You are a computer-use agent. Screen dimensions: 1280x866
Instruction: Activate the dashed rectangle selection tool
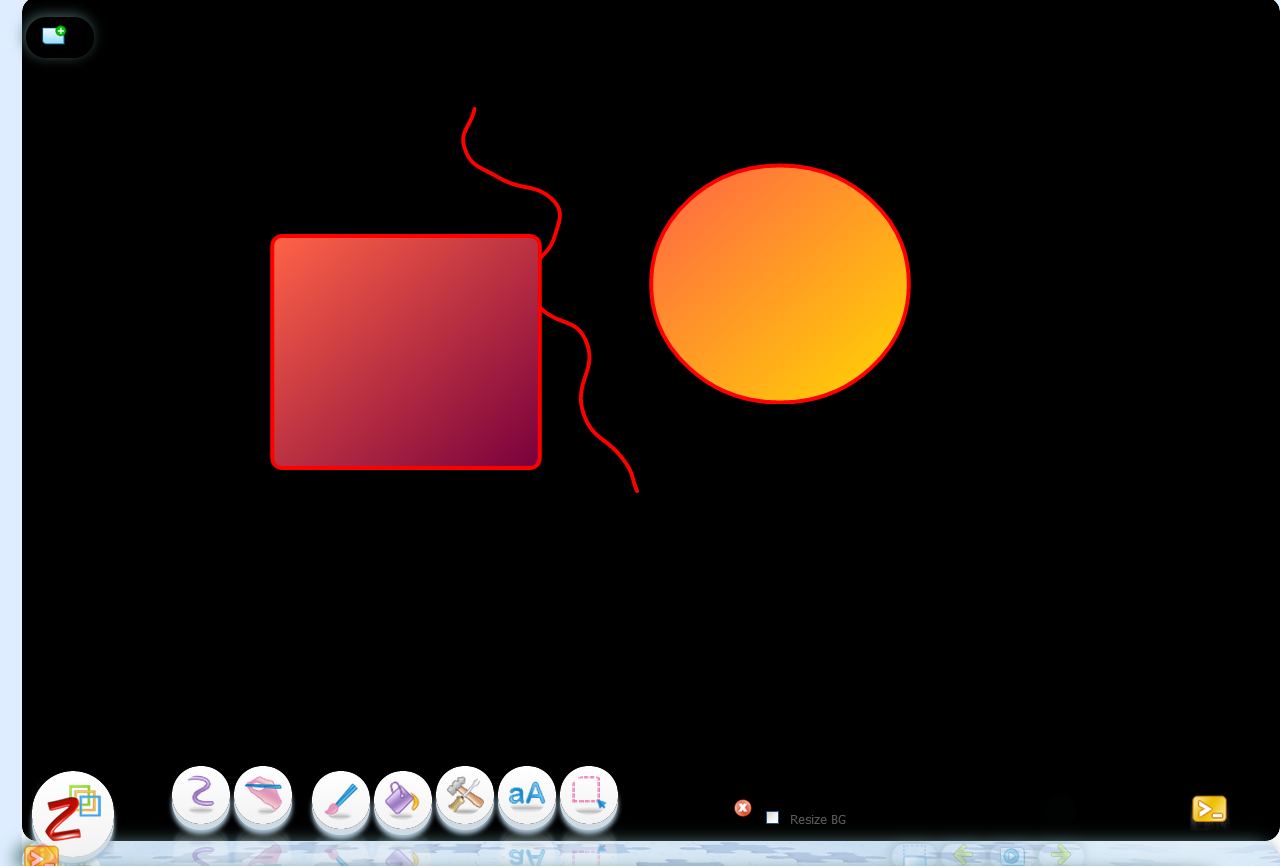(x=589, y=794)
